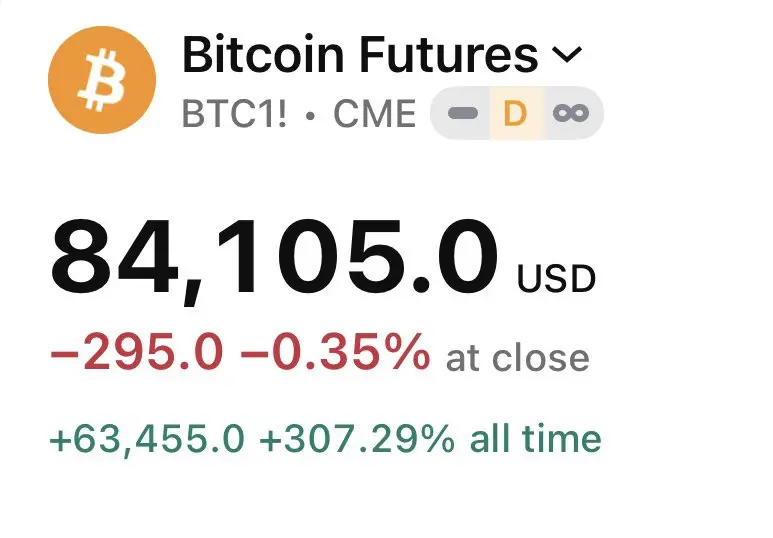Click the CME exchange label
Image resolution: width=773 pixels, height=538 pixels.
pos(375,113)
